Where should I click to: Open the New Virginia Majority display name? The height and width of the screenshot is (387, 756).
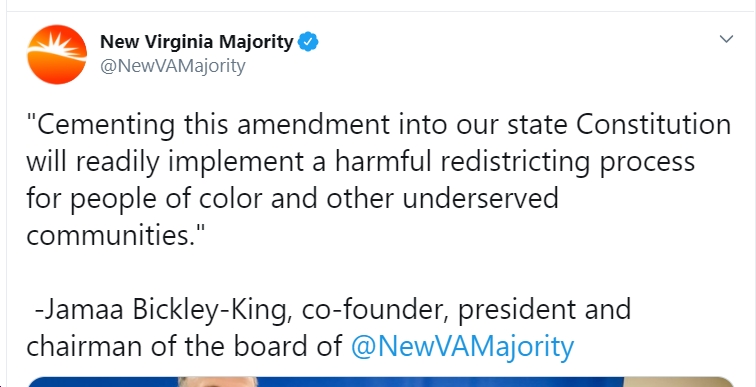[196, 42]
